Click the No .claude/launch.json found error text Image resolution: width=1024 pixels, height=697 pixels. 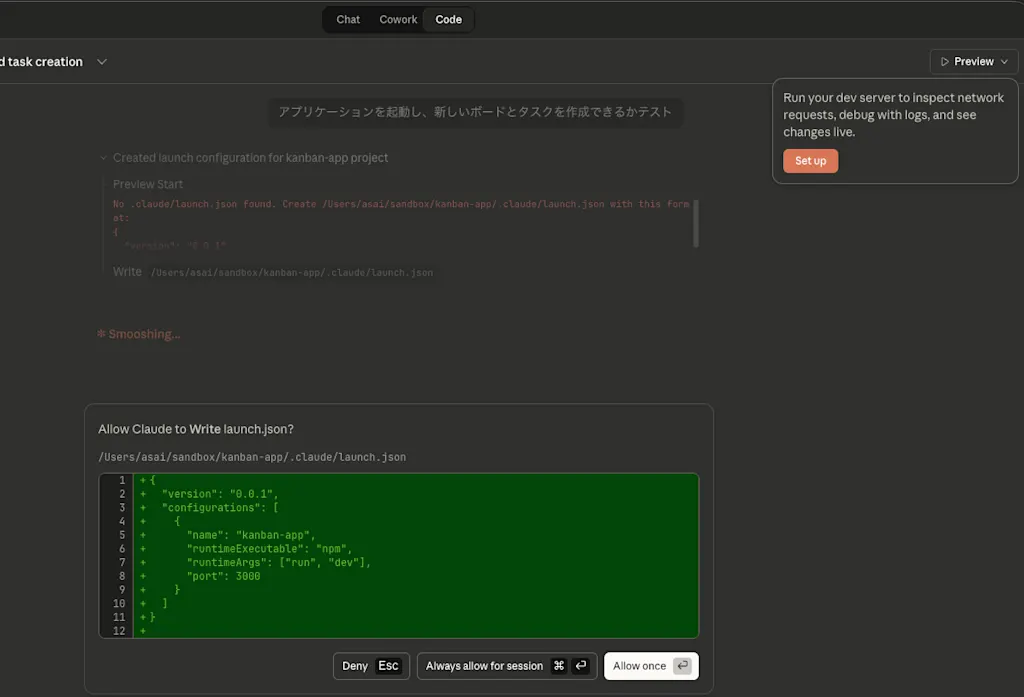coord(401,211)
